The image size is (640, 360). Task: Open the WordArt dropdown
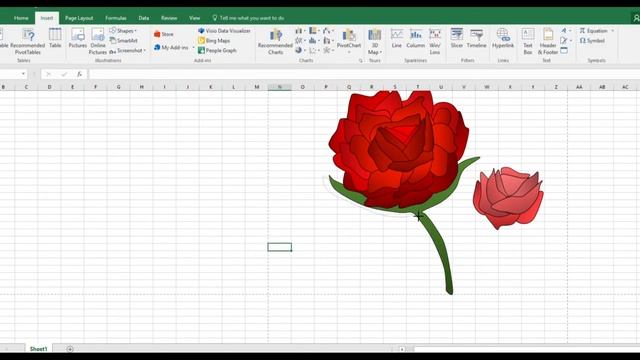click(566, 31)
